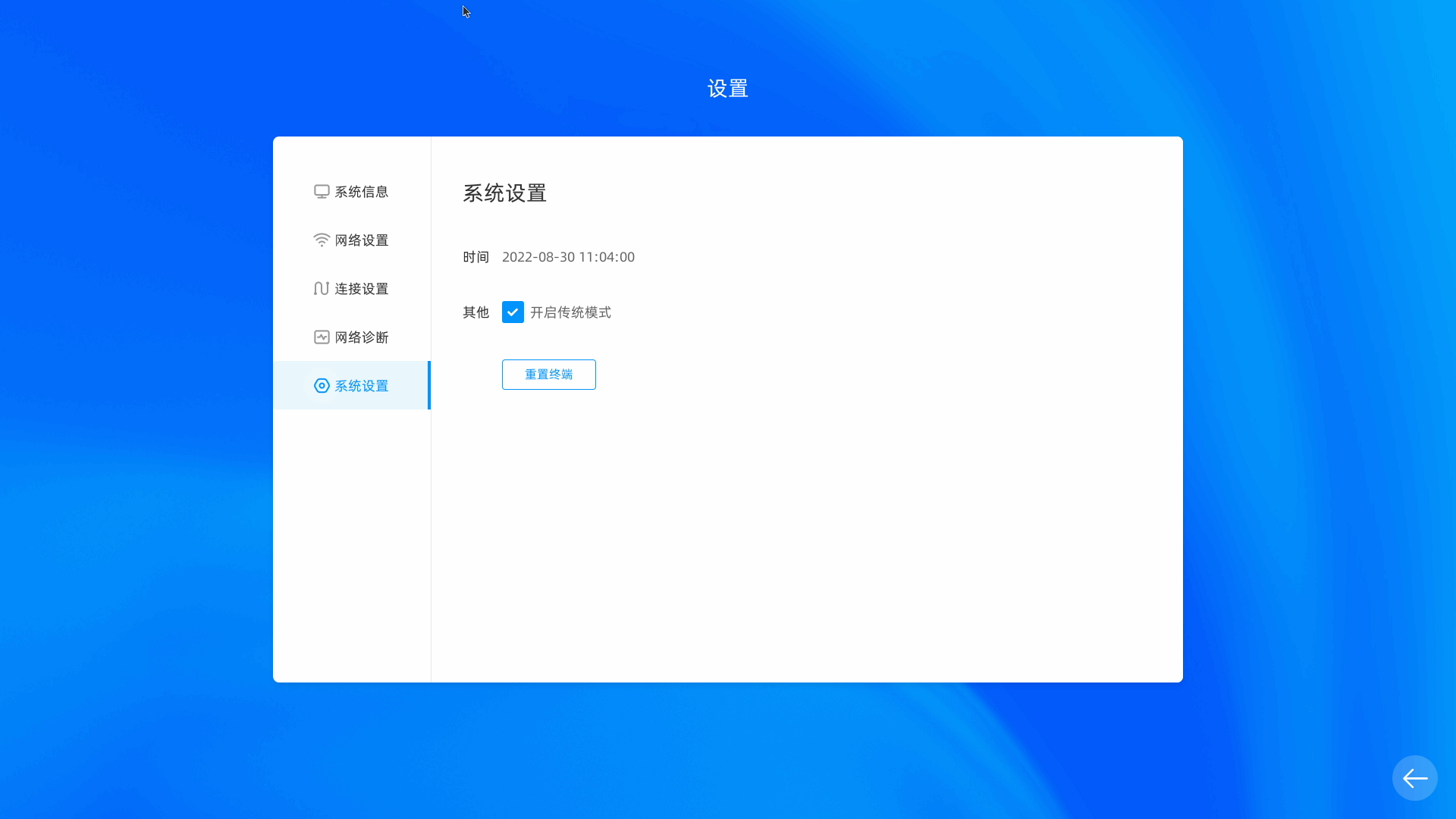
Task: Click the monitor icon beside 系统信息
Action: click(x=322, y=192)
